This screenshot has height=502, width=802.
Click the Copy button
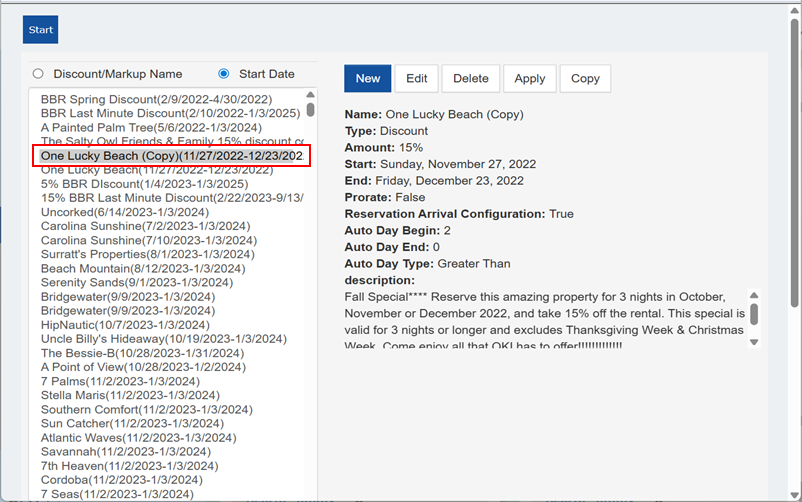585,79
